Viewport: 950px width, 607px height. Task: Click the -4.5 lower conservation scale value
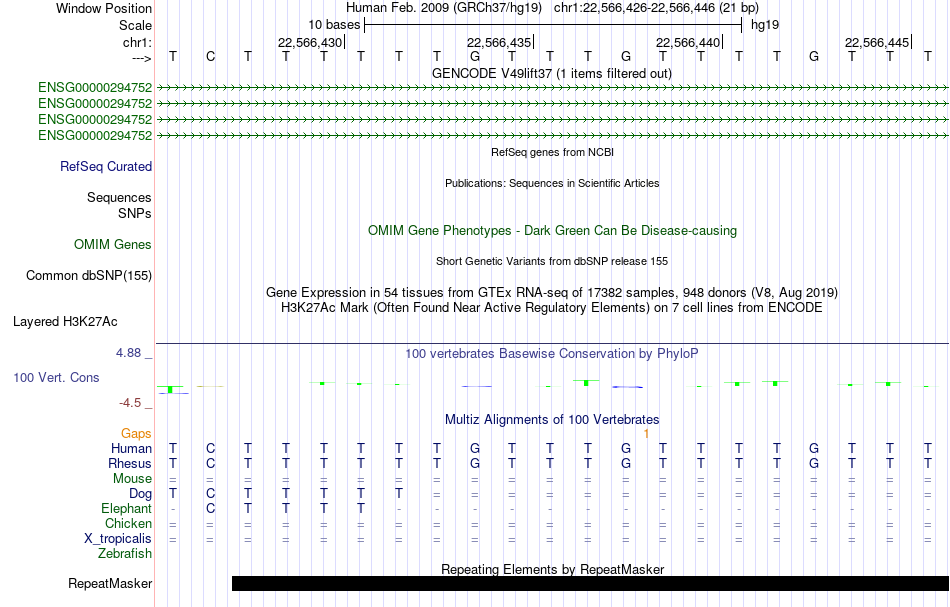click(130, 403)
